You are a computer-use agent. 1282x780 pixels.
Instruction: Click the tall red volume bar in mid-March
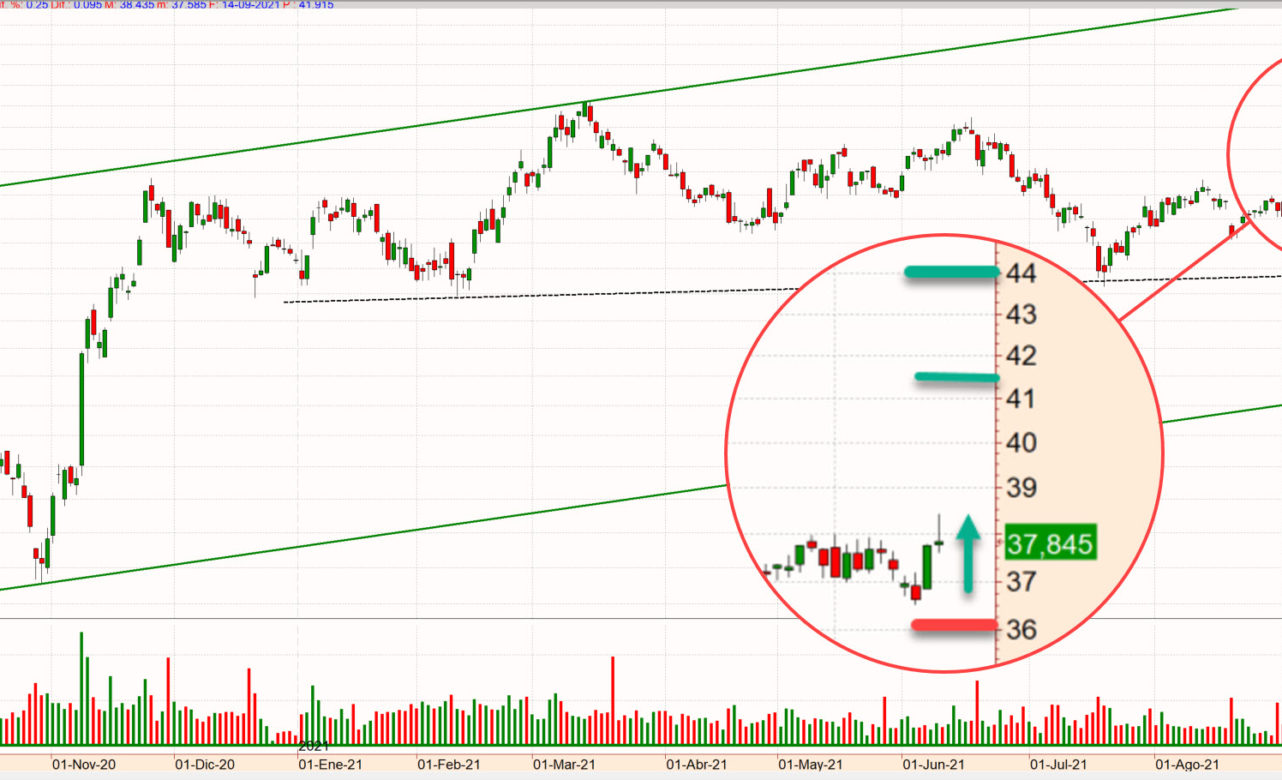612,700
